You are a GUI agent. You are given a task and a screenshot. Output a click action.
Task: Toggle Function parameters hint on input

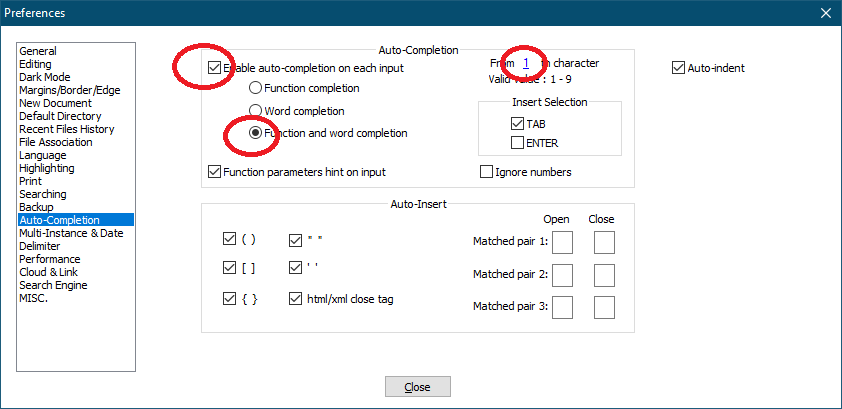214,172
